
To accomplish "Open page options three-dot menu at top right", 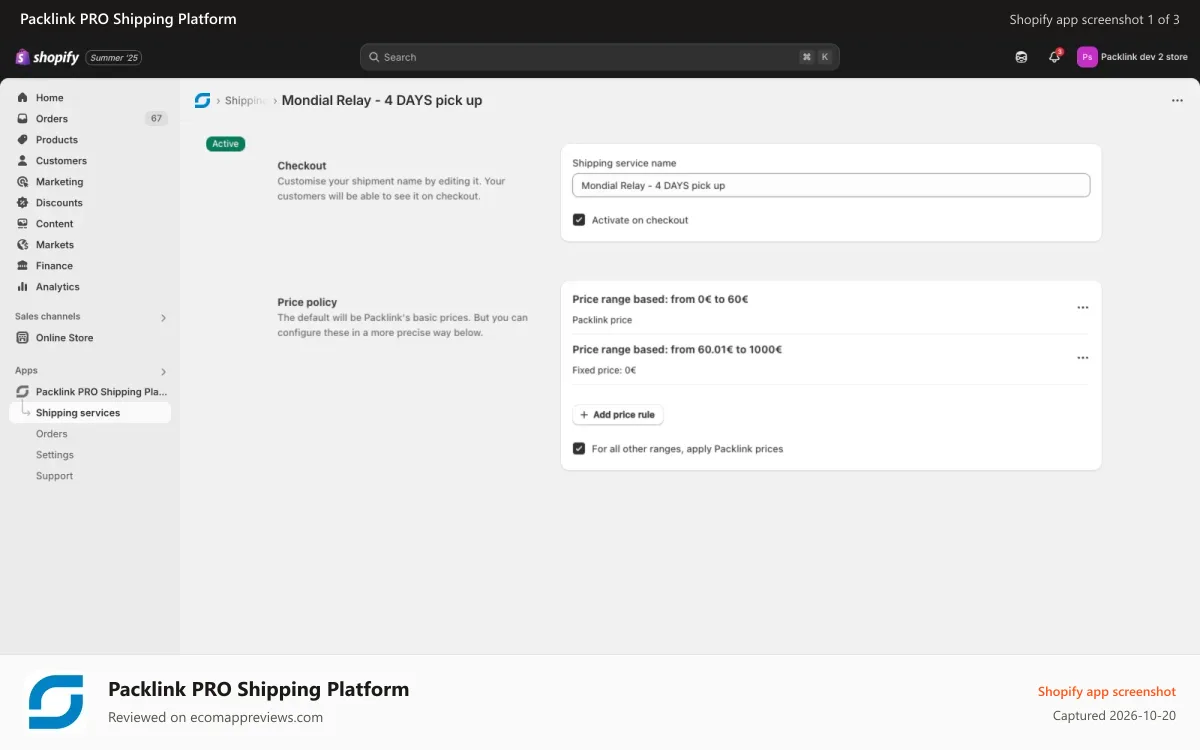I will (x=1177, y=101).
